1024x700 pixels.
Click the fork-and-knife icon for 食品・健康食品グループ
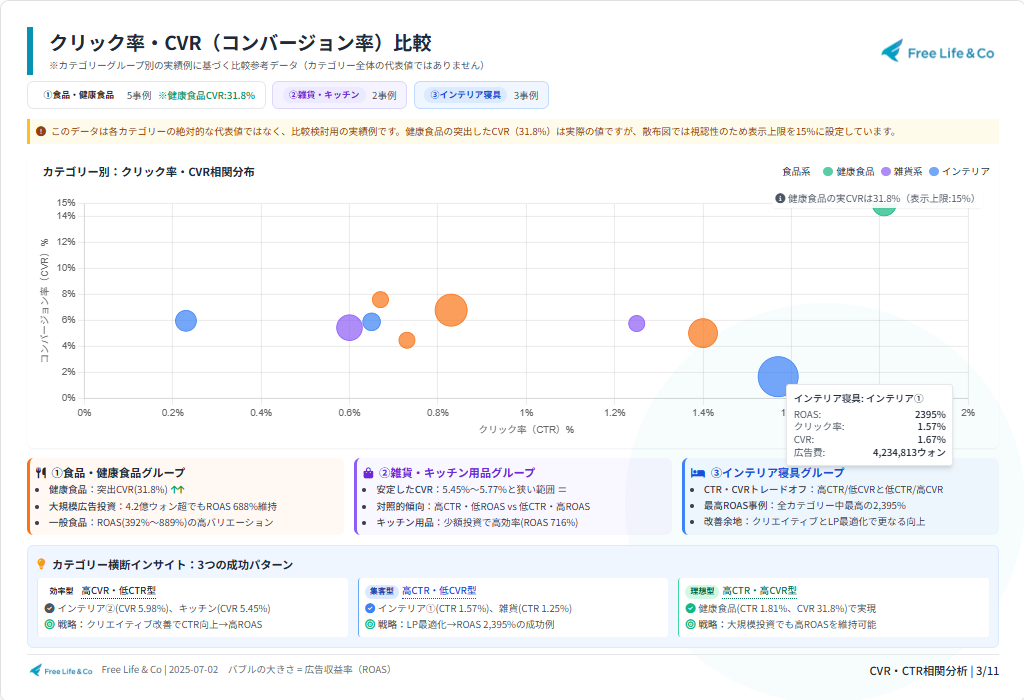click(x=41, y=472)
